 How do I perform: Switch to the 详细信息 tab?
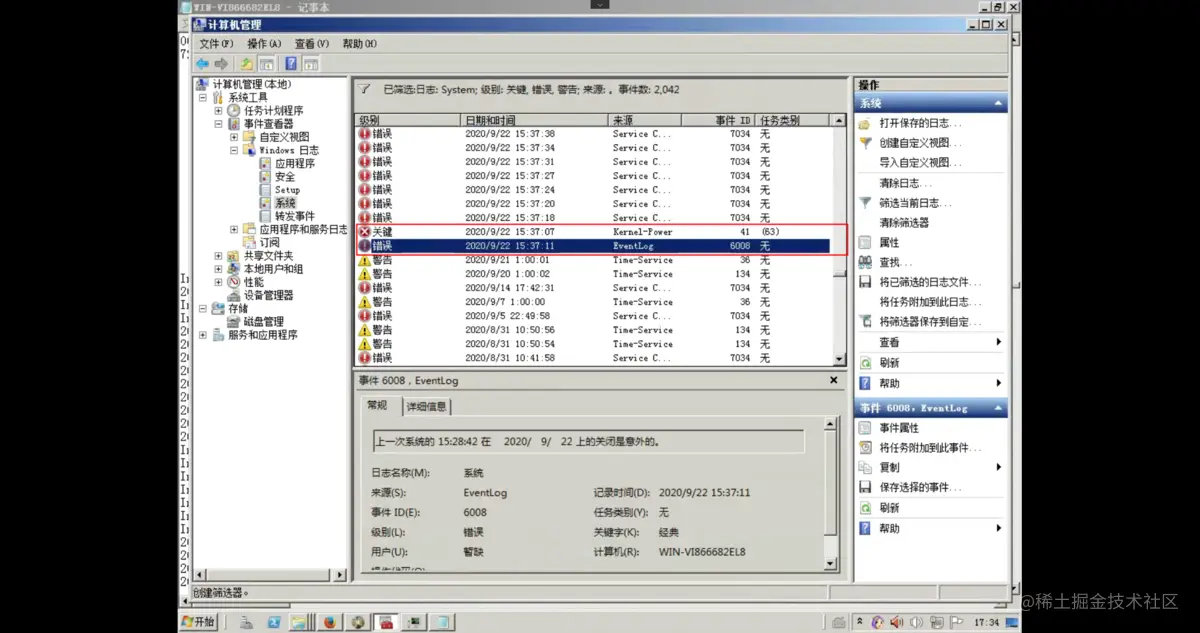tap(427, 406)
